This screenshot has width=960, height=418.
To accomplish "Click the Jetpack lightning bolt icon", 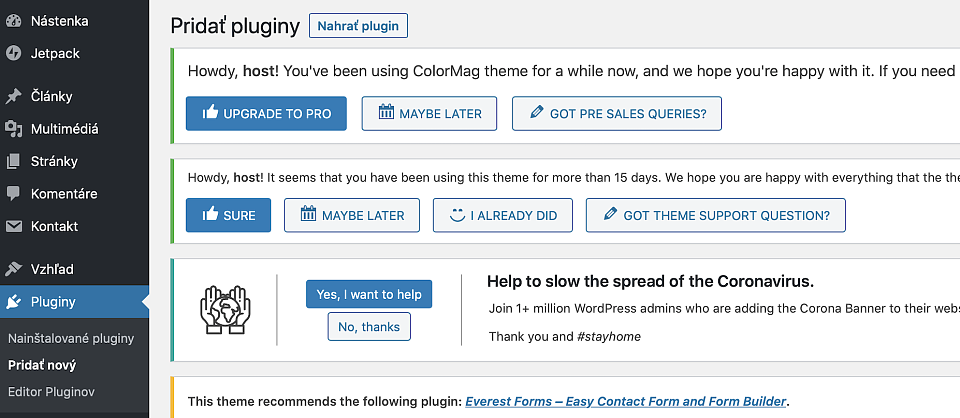I will [13, 53].
